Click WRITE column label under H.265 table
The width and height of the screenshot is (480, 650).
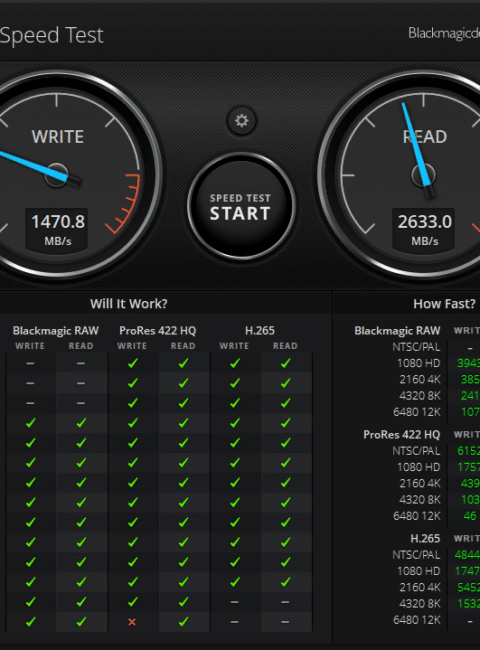(x=234, y=346)
